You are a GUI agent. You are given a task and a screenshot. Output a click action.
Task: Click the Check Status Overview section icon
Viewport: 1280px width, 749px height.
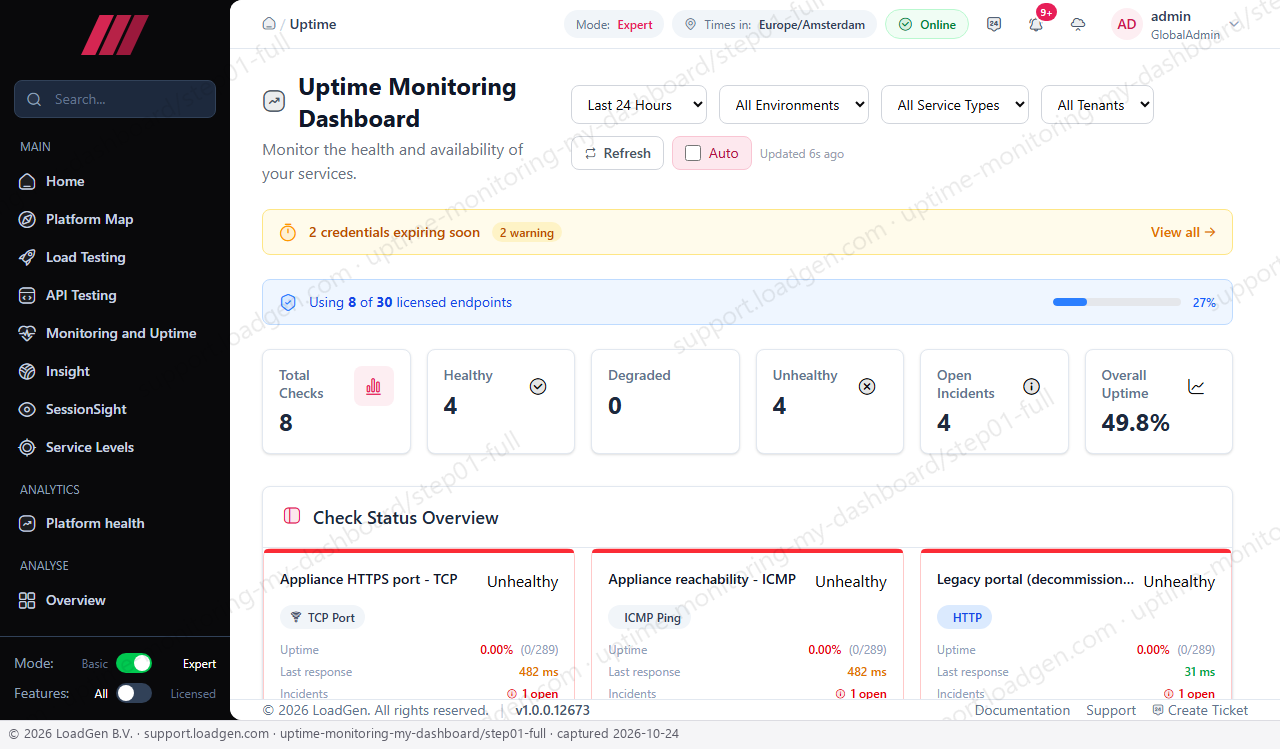click(x=292, y=516)
